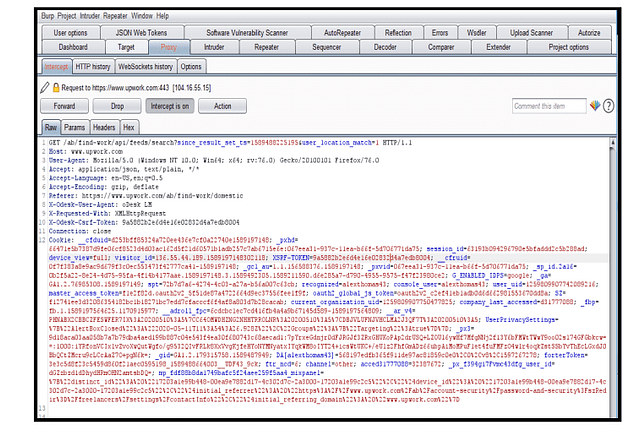Open the Errors tab

[440, 33]
